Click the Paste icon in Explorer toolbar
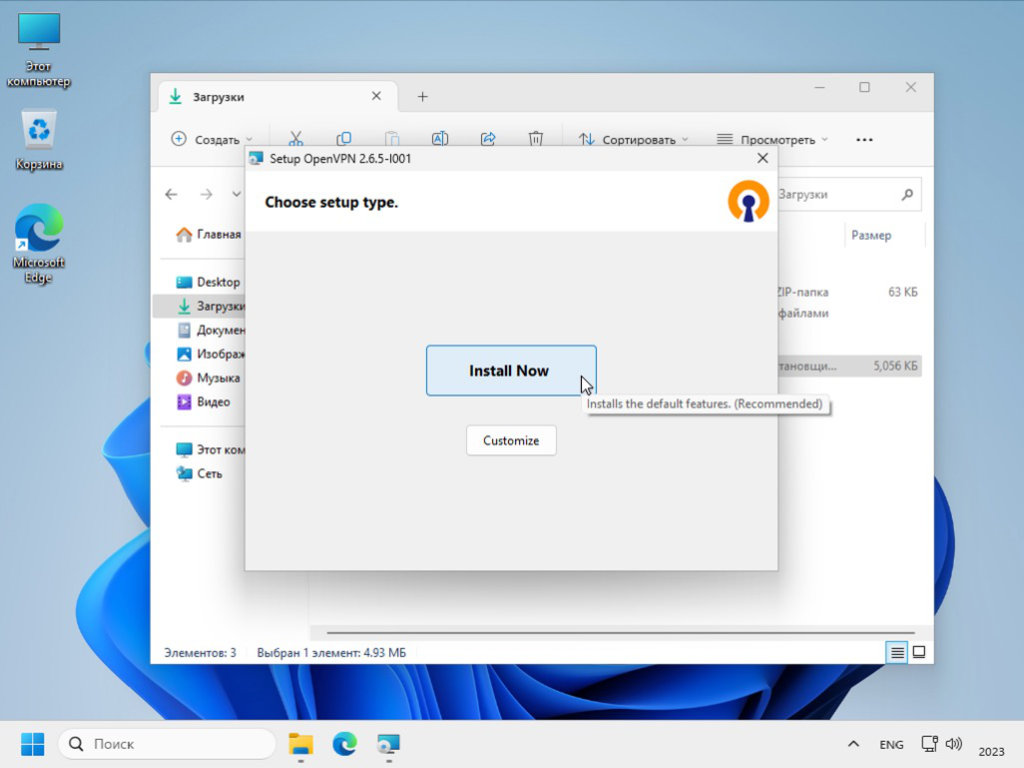Image resolution: width=1024 pixels, height=768 pixels. coord(392,138)
